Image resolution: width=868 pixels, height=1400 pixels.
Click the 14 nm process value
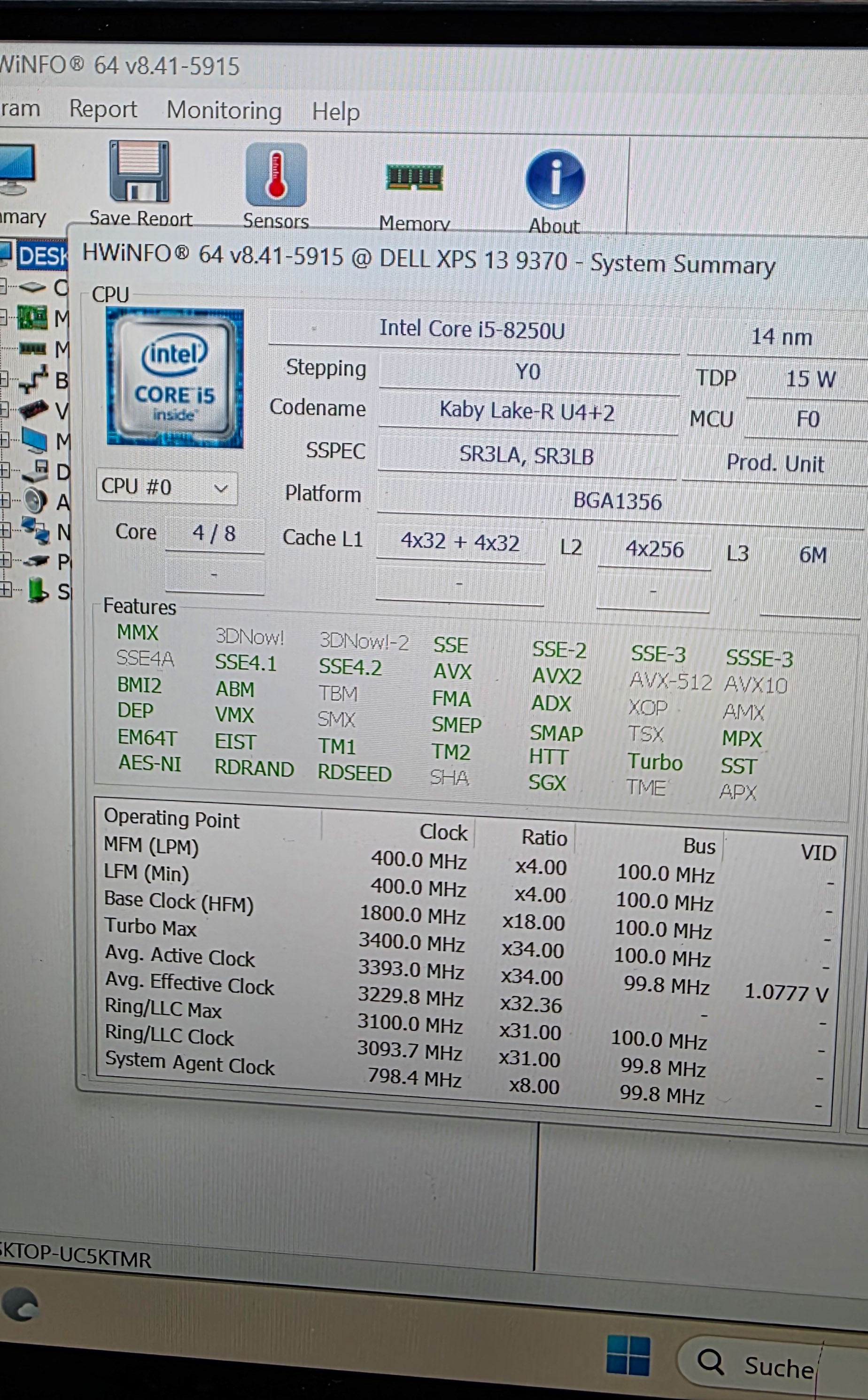point(781,336)
